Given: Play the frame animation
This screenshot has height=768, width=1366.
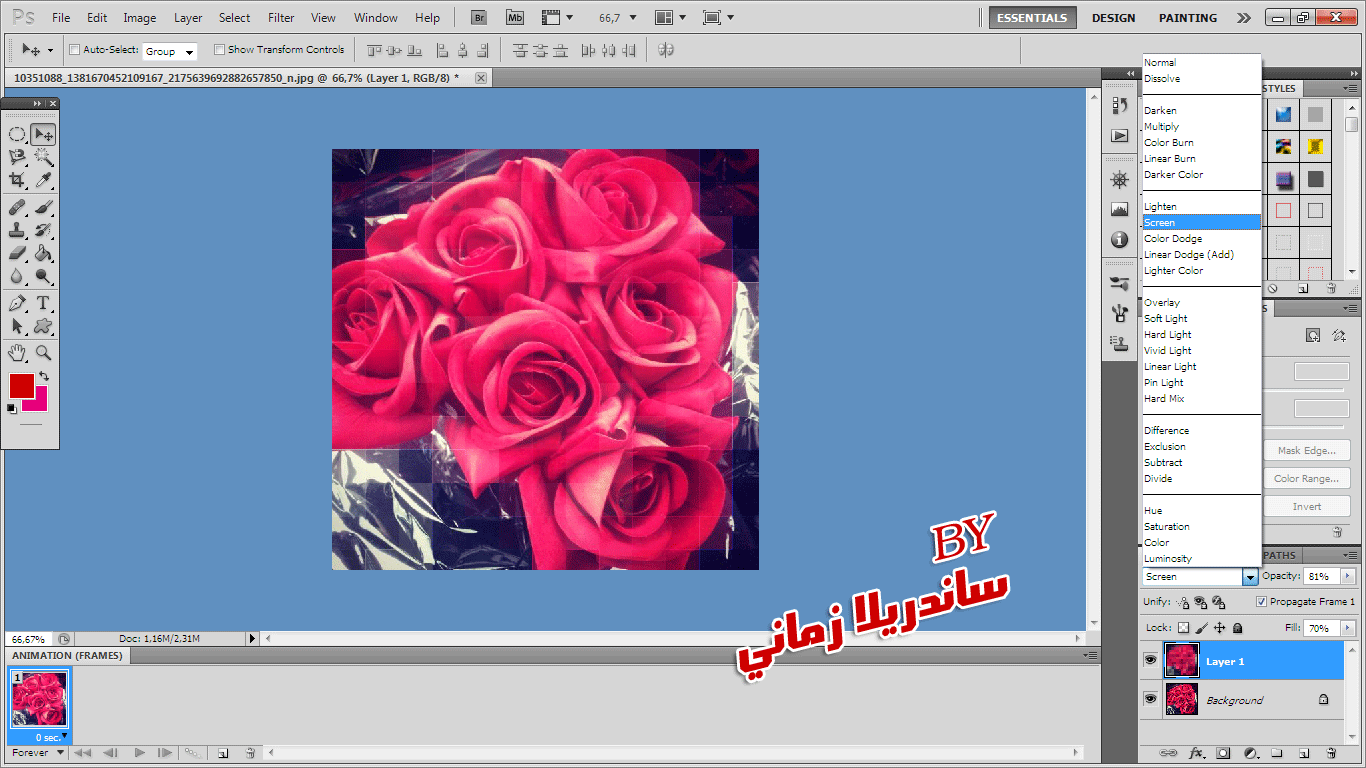Looking at the screenshot, I should coord(140,753).
